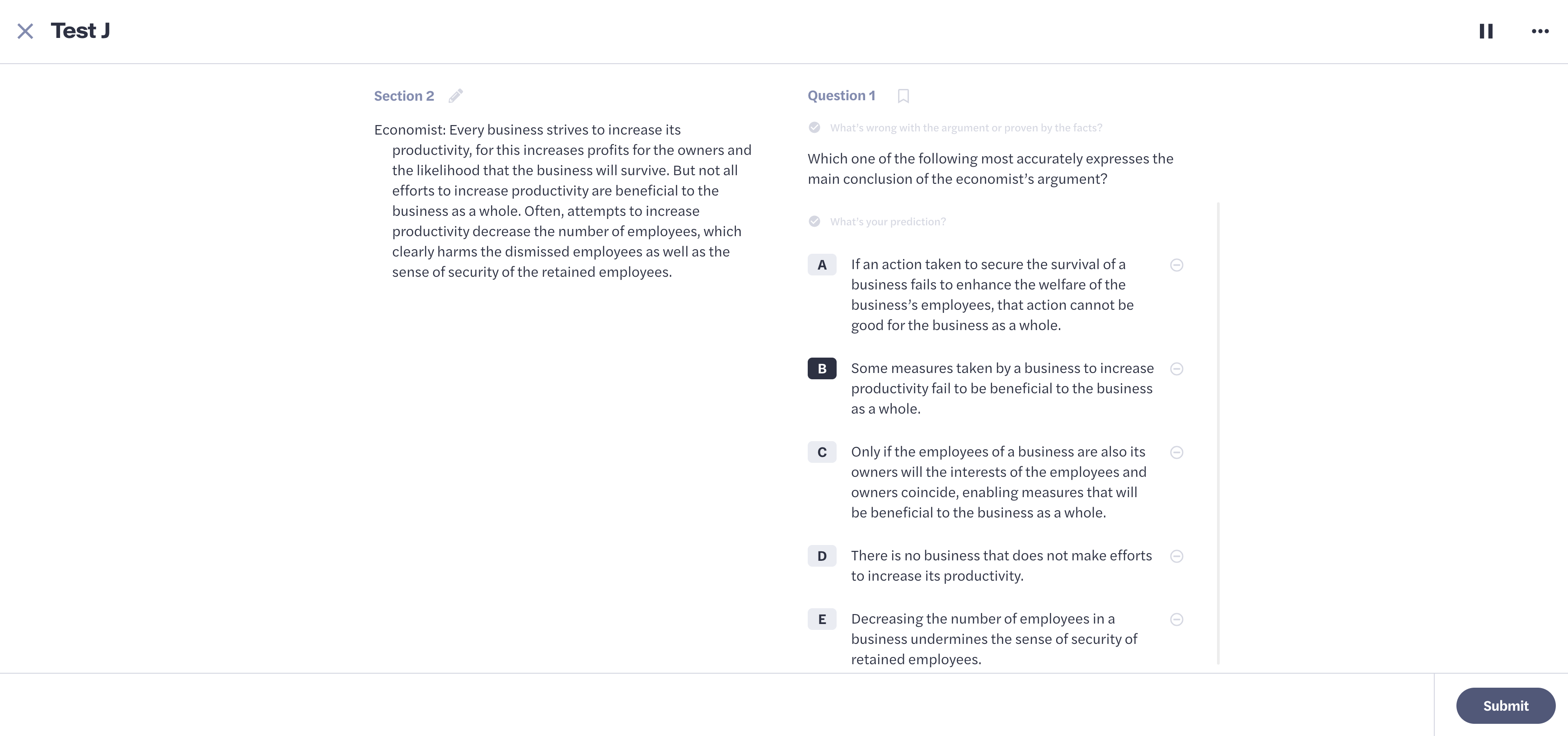Choose answer option D
Viewport: 1568px width, 736px height.
[x=822, y=556]
